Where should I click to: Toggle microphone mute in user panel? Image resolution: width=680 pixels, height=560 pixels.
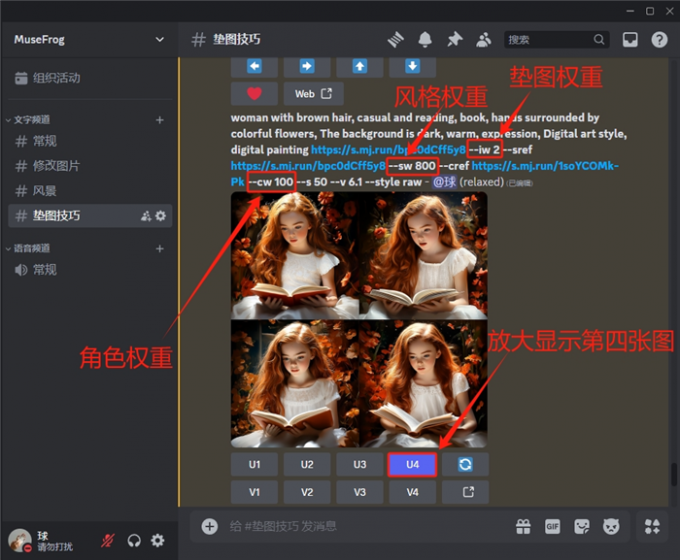108,540
